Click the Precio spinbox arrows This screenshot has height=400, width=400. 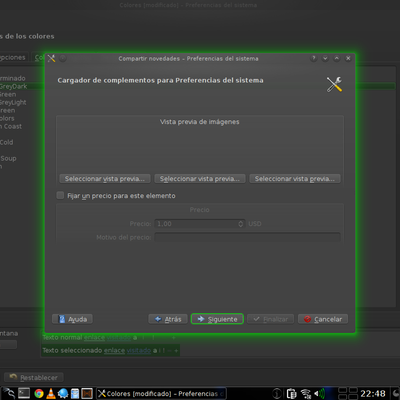241,224
